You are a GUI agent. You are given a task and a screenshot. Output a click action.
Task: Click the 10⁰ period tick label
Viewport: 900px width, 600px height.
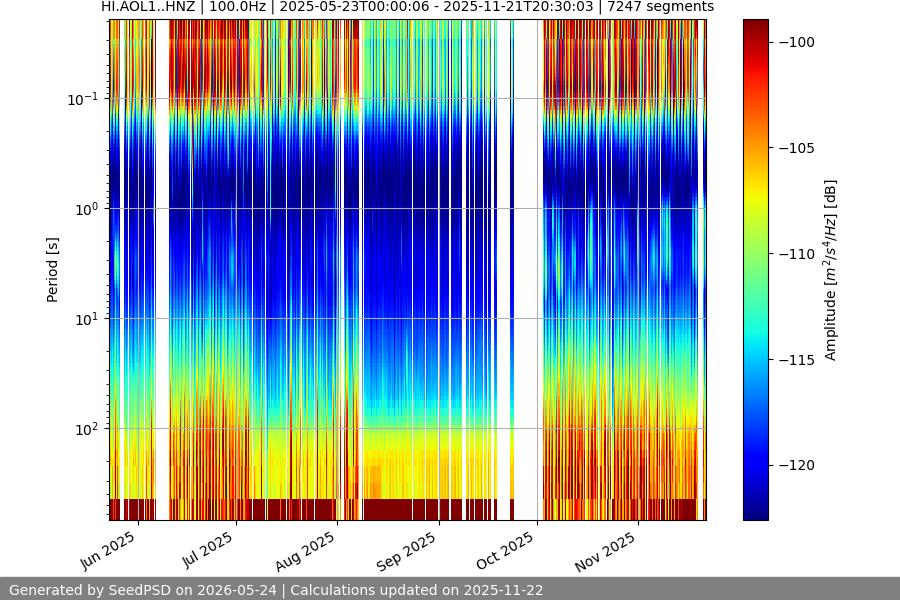coord(86,209)
